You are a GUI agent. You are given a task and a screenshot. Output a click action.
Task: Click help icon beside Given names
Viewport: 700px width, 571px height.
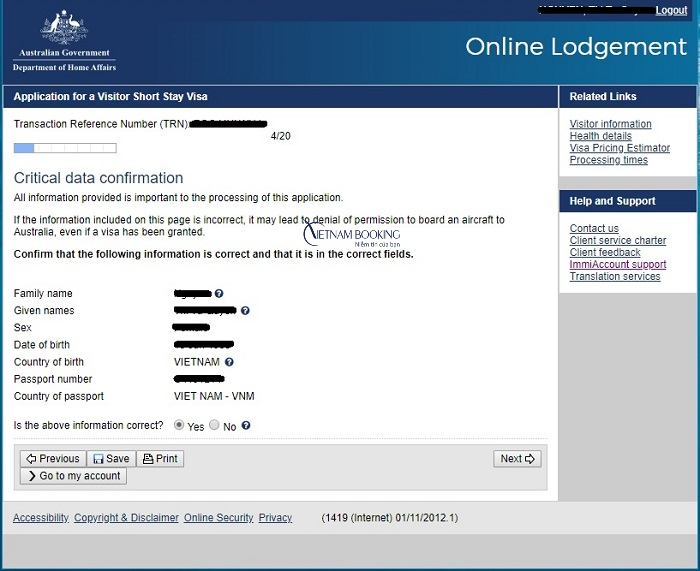pyautogui.click(x=245, y=311)
